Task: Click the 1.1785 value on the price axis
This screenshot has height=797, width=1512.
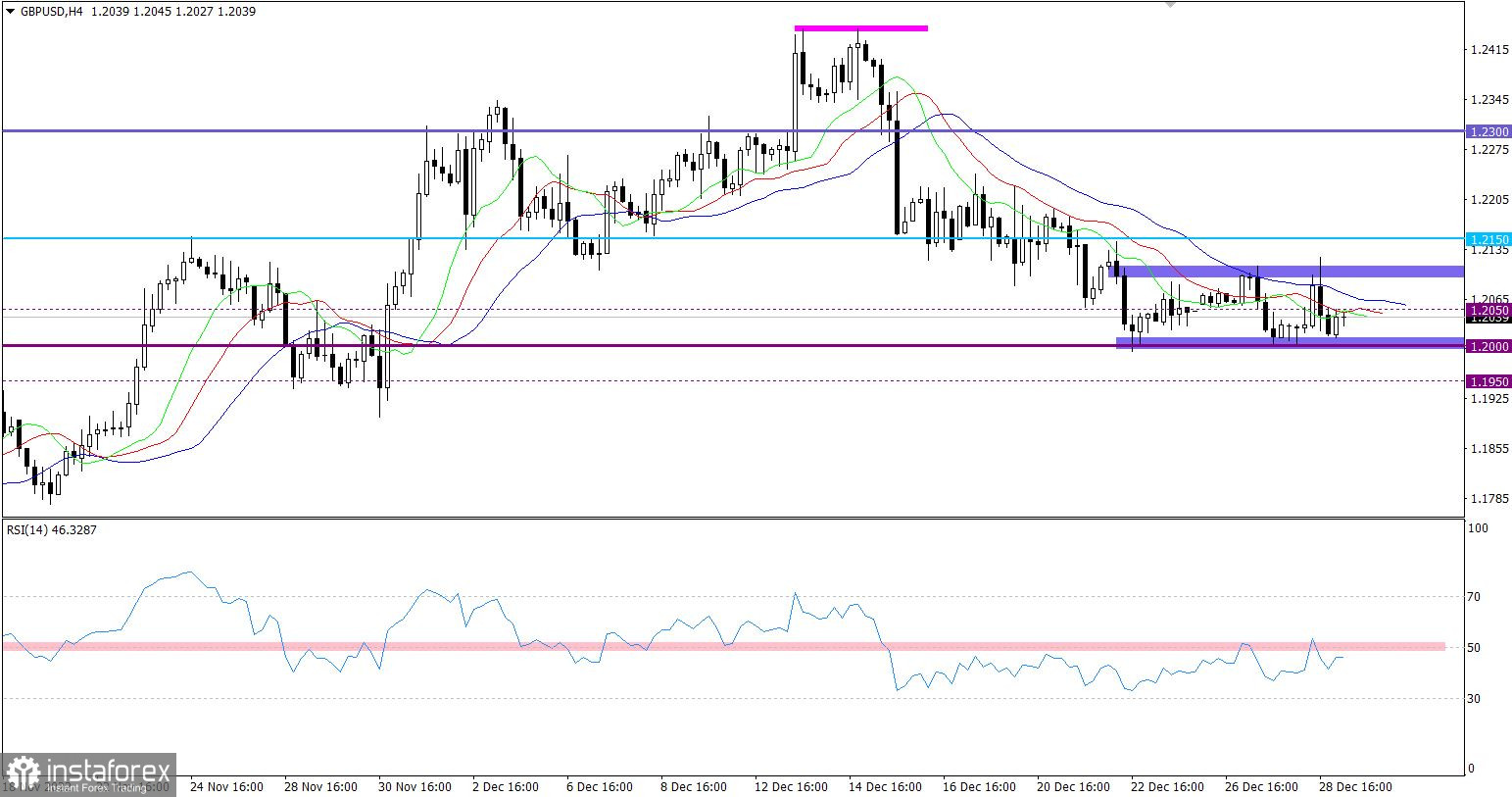Action: (x=1488, y=498)
